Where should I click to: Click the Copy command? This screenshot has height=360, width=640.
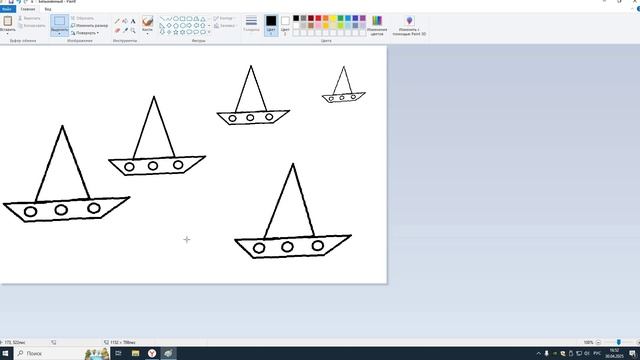32,26
